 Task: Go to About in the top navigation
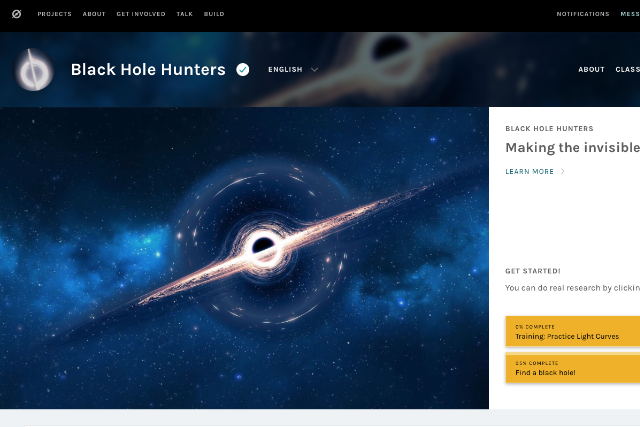(94, 14)
